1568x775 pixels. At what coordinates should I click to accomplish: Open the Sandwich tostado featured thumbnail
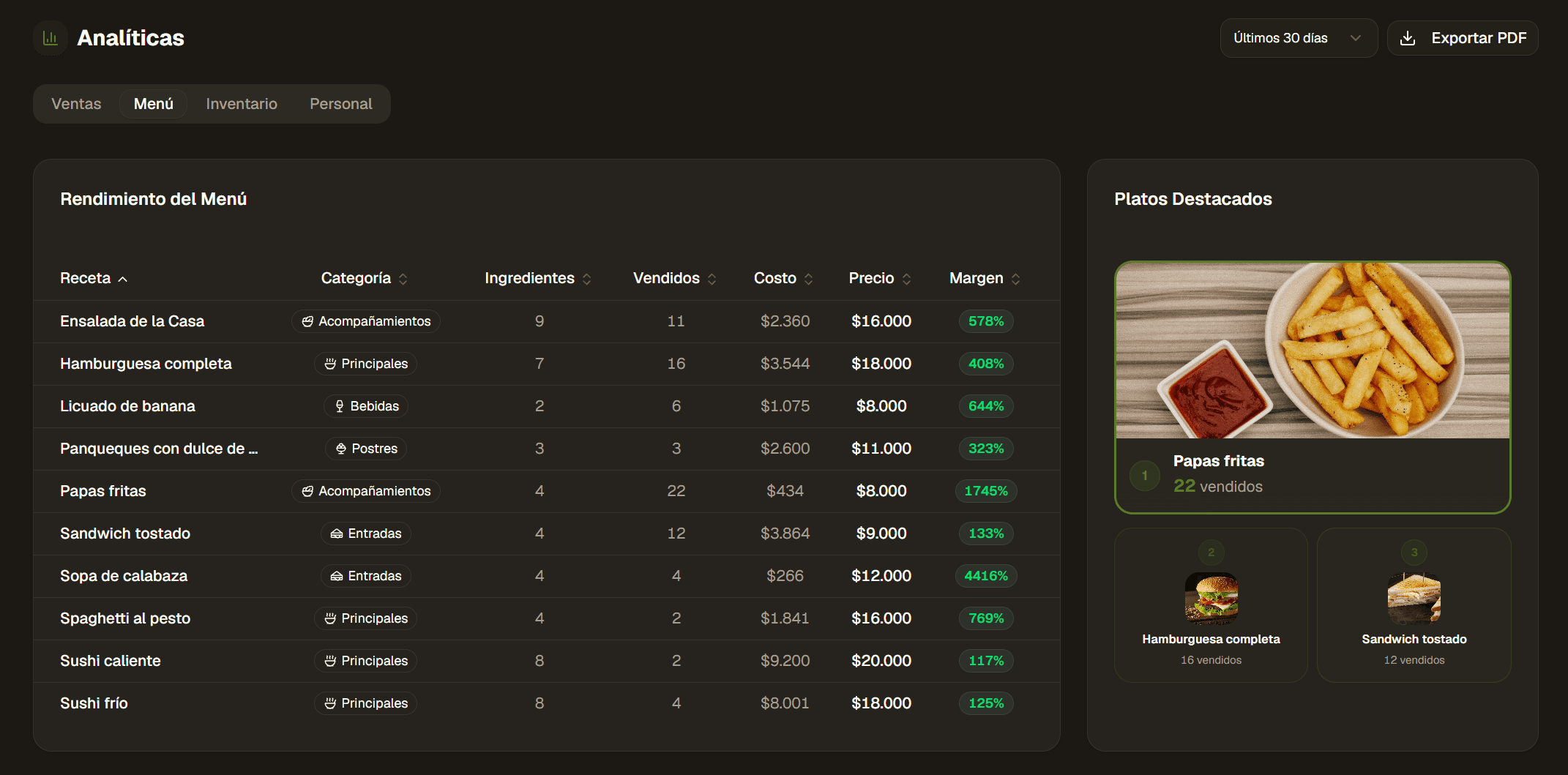tap(1414, 598)
